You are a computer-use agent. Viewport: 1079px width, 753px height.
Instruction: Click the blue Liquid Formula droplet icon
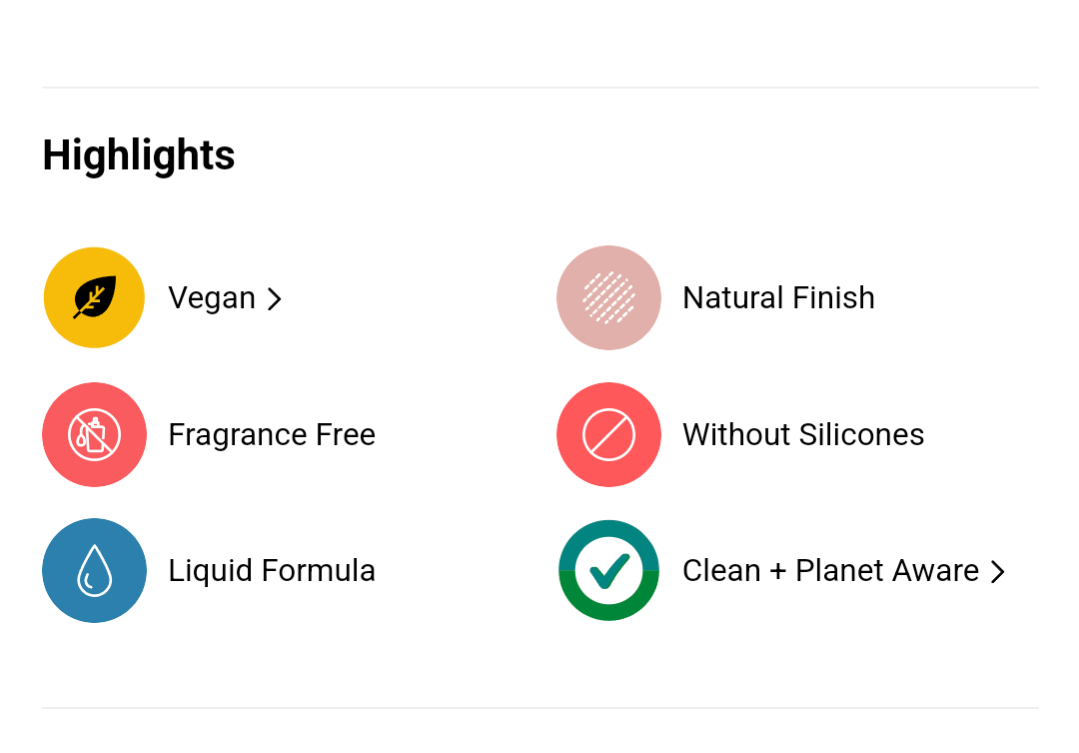(94, 571)
